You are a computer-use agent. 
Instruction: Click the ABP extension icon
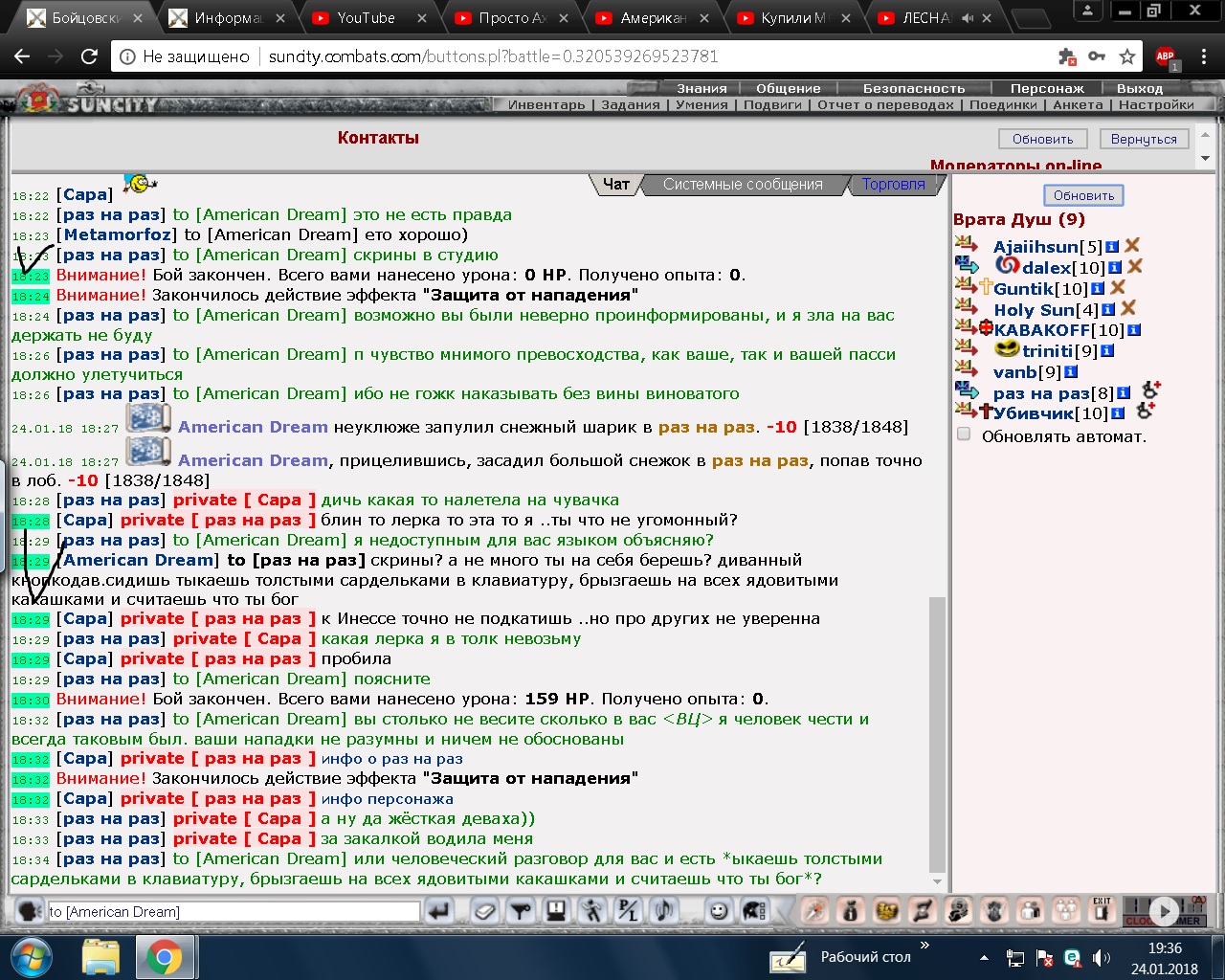tap(1166, 56)
